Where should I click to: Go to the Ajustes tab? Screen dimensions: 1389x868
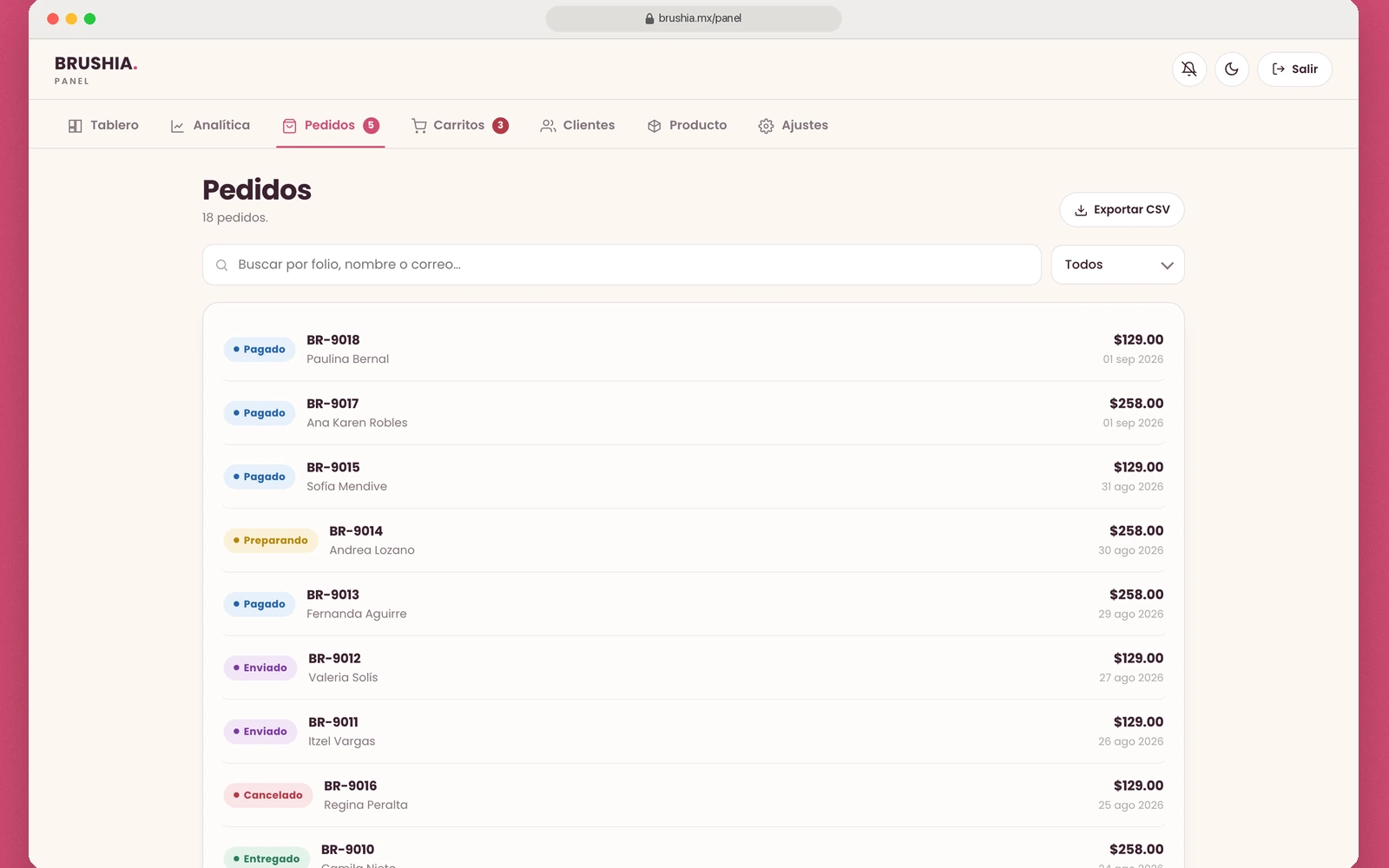click(793, 125)
